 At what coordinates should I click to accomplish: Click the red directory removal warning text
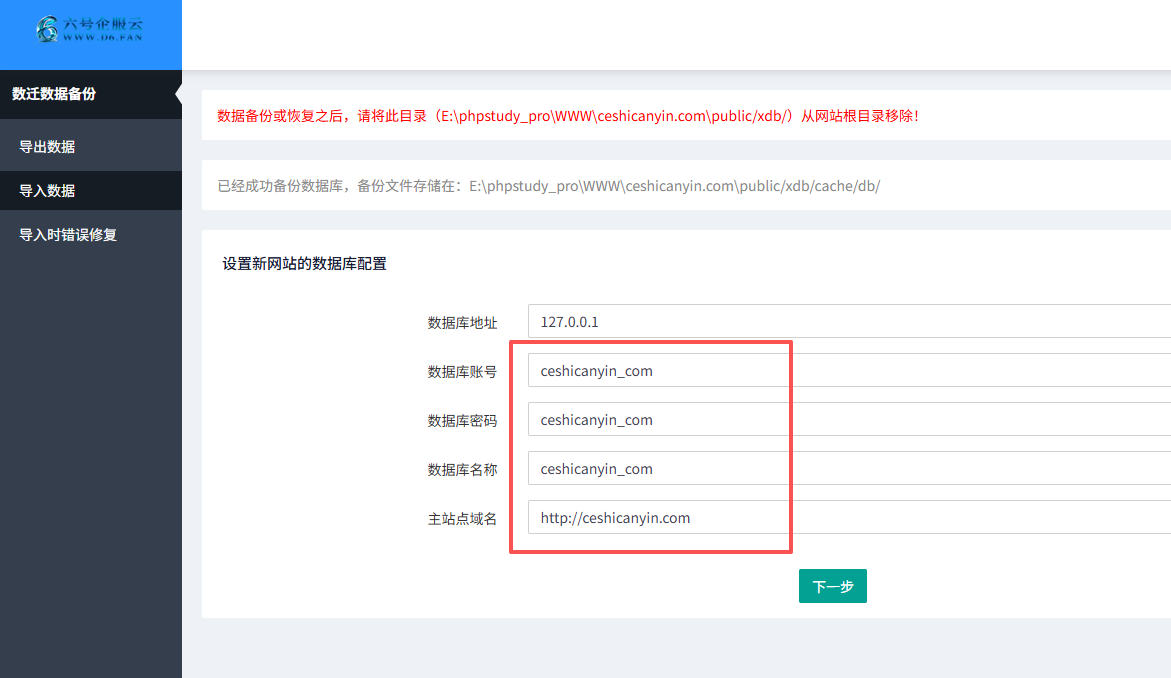click(x=567, y=116)
